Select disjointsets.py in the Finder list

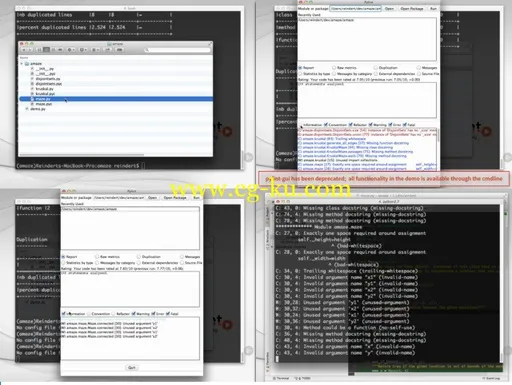48,79
